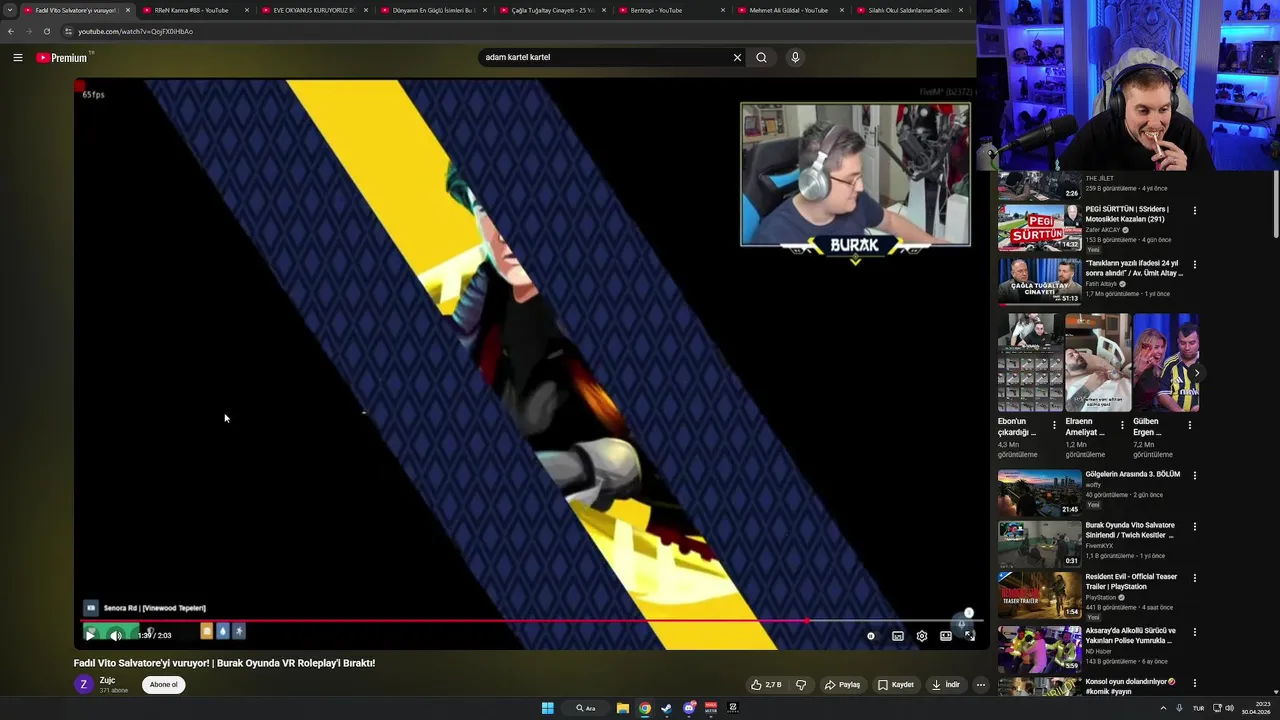Play the video
Viewport: 1280px width, 720px height.
tap(90, 635)
